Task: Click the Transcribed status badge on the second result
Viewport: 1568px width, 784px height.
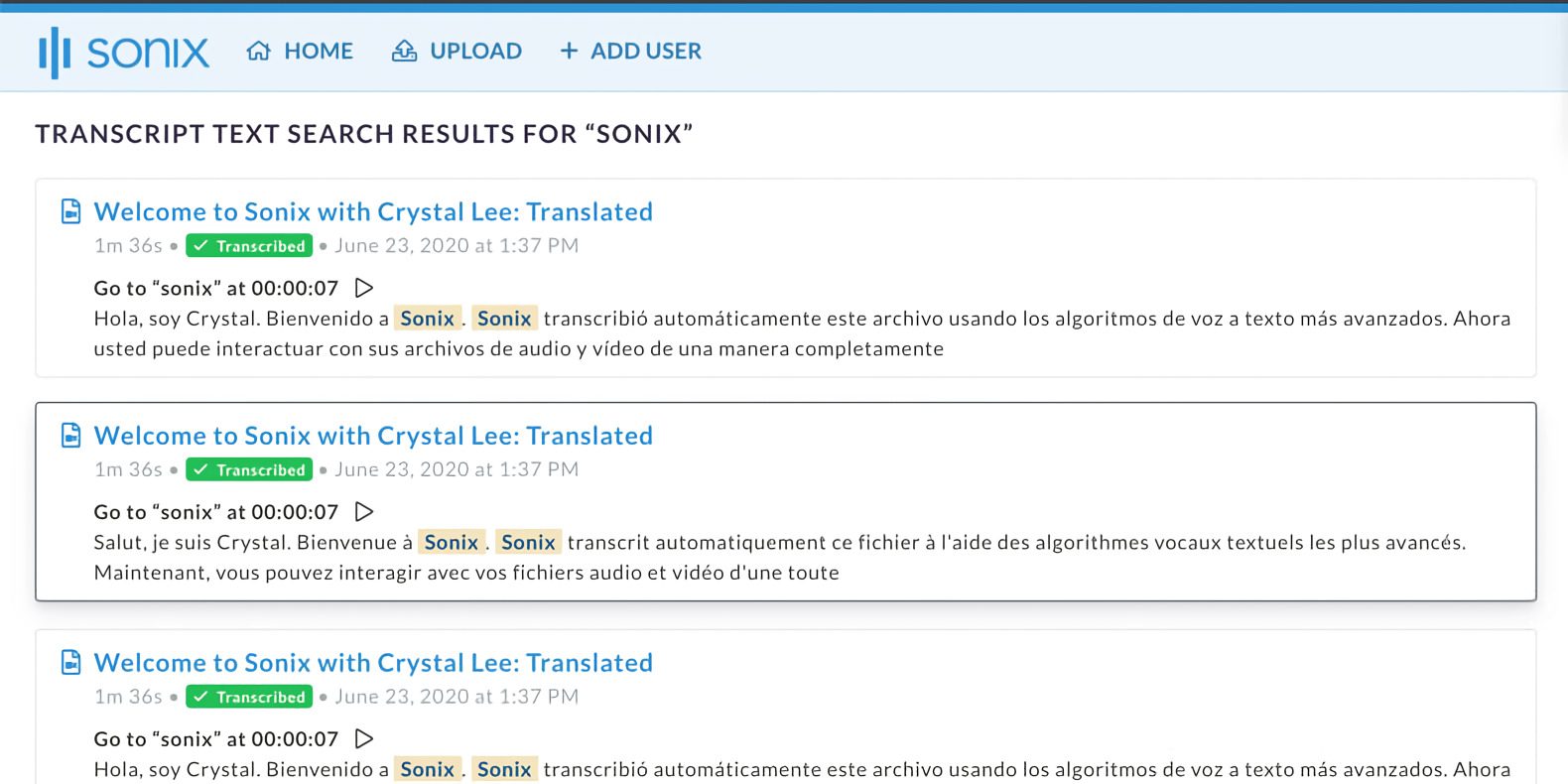Action: click(x=248, y=468)
